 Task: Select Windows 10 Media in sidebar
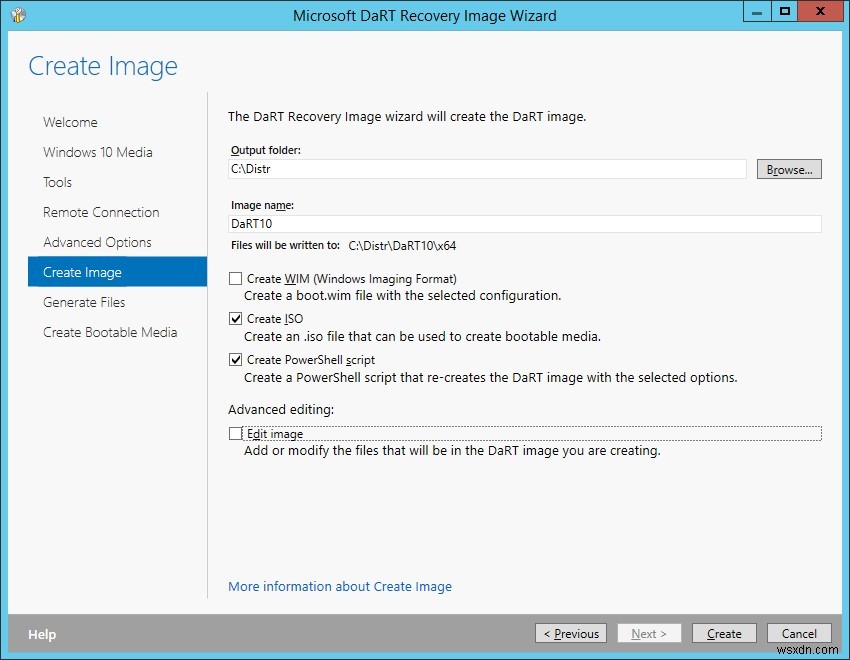[x=97, y=152]
